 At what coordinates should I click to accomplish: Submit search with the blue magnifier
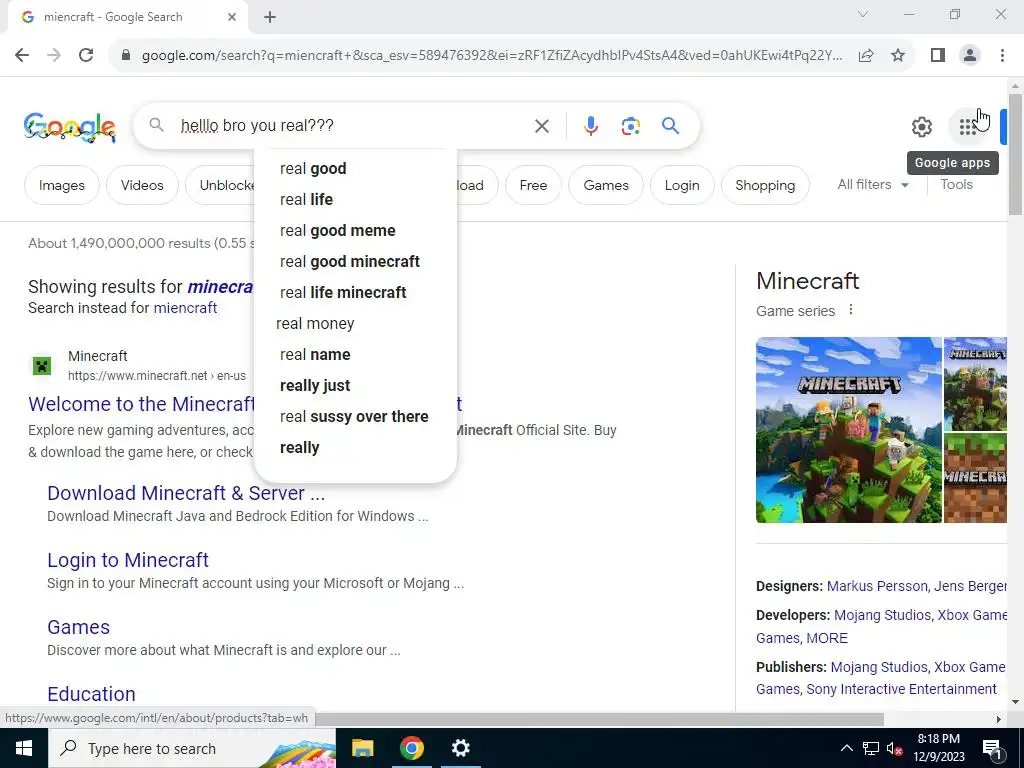[670, 125]
